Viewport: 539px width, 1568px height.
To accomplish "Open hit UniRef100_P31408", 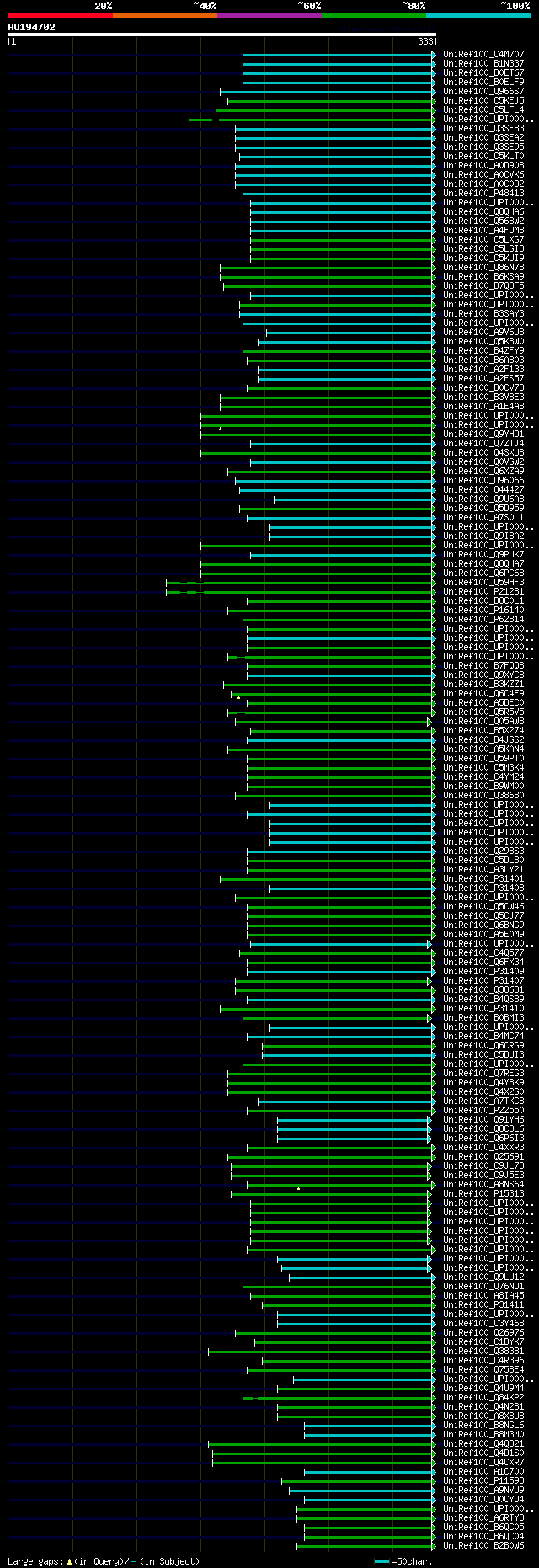I will click(483, 888).
